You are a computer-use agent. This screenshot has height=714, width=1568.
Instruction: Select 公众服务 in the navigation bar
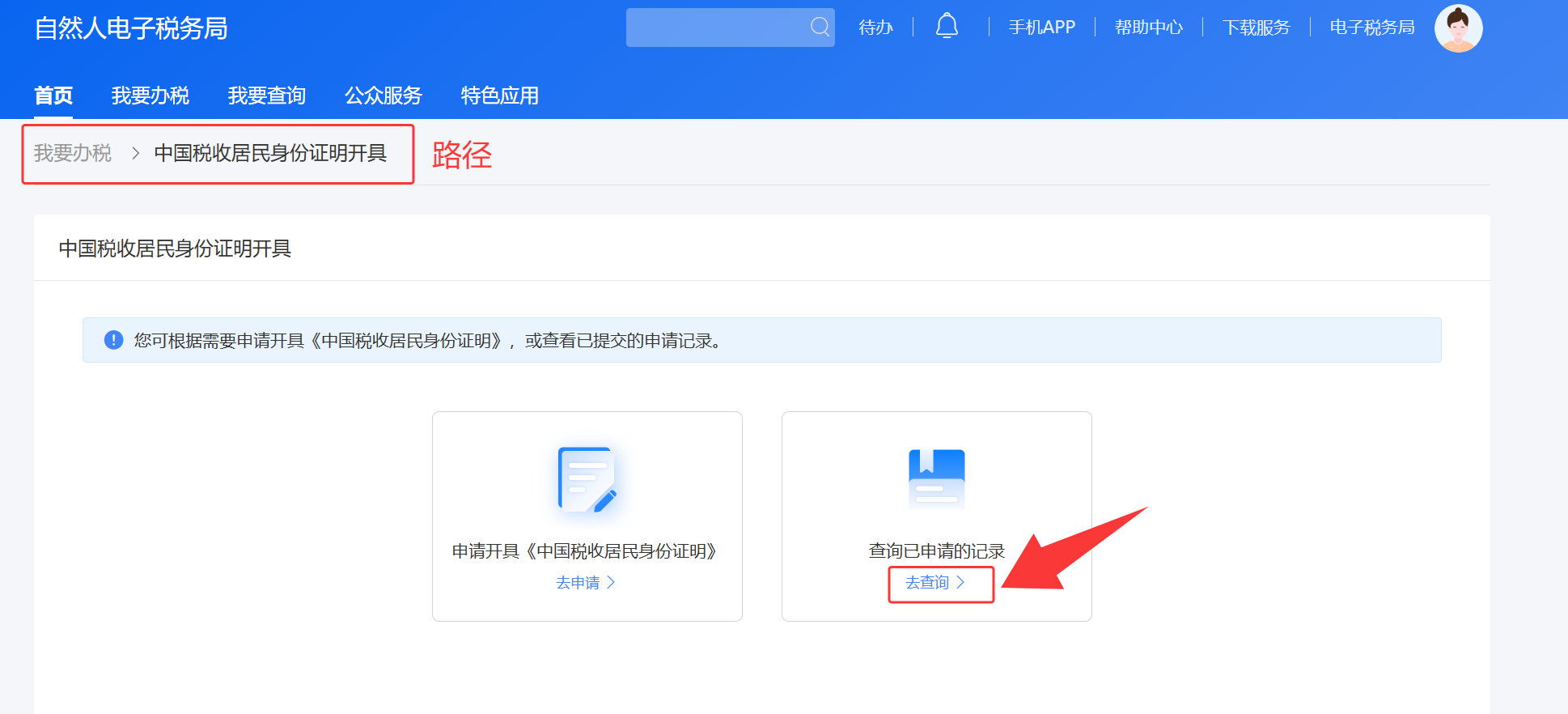point(384,96)
